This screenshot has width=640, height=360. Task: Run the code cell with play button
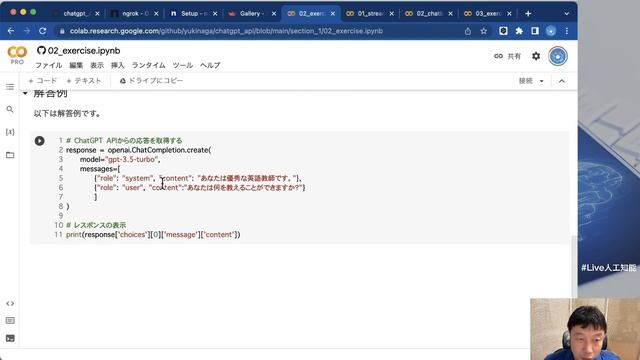(x=40, y=141)
